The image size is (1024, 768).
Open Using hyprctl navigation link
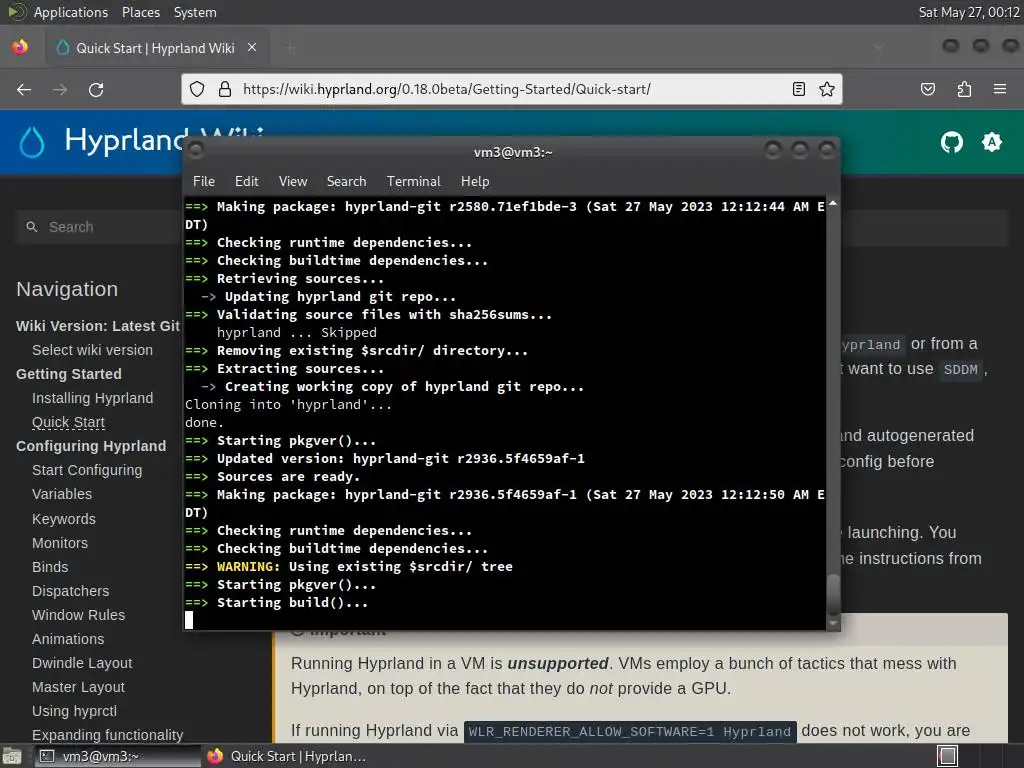(x=74, y=711)
